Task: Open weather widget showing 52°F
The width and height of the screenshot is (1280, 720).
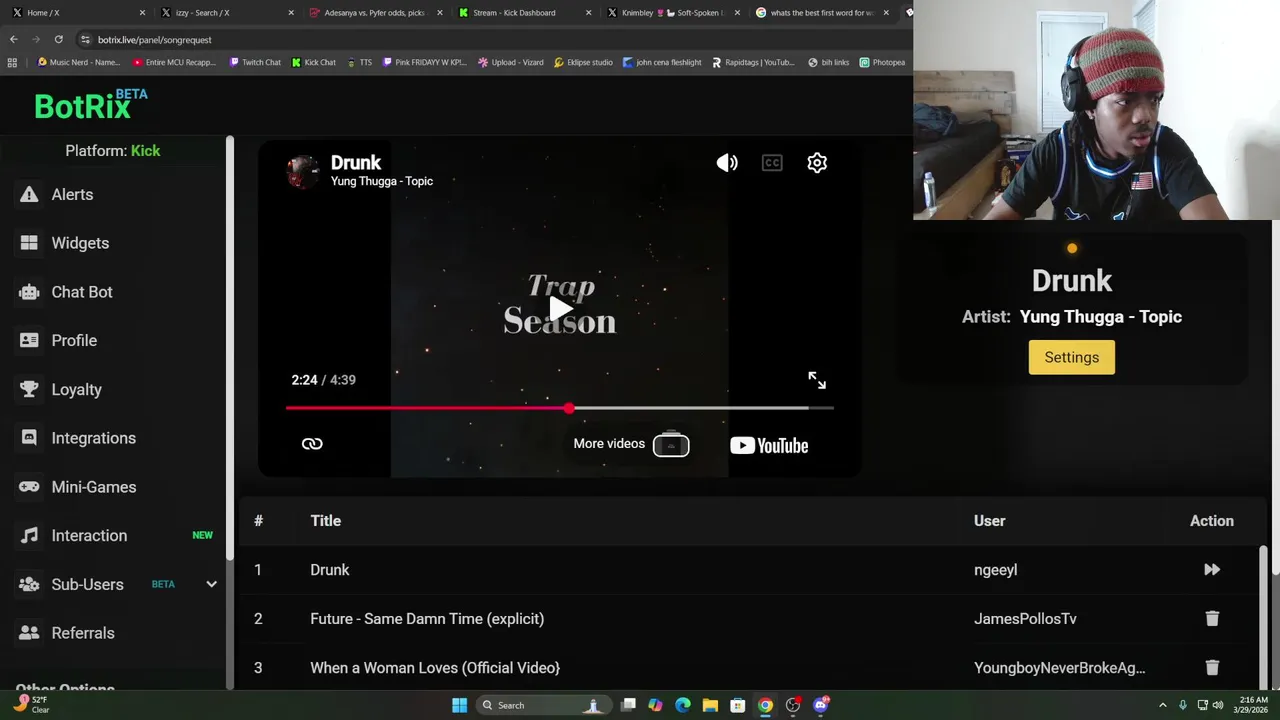Action: 30,705
